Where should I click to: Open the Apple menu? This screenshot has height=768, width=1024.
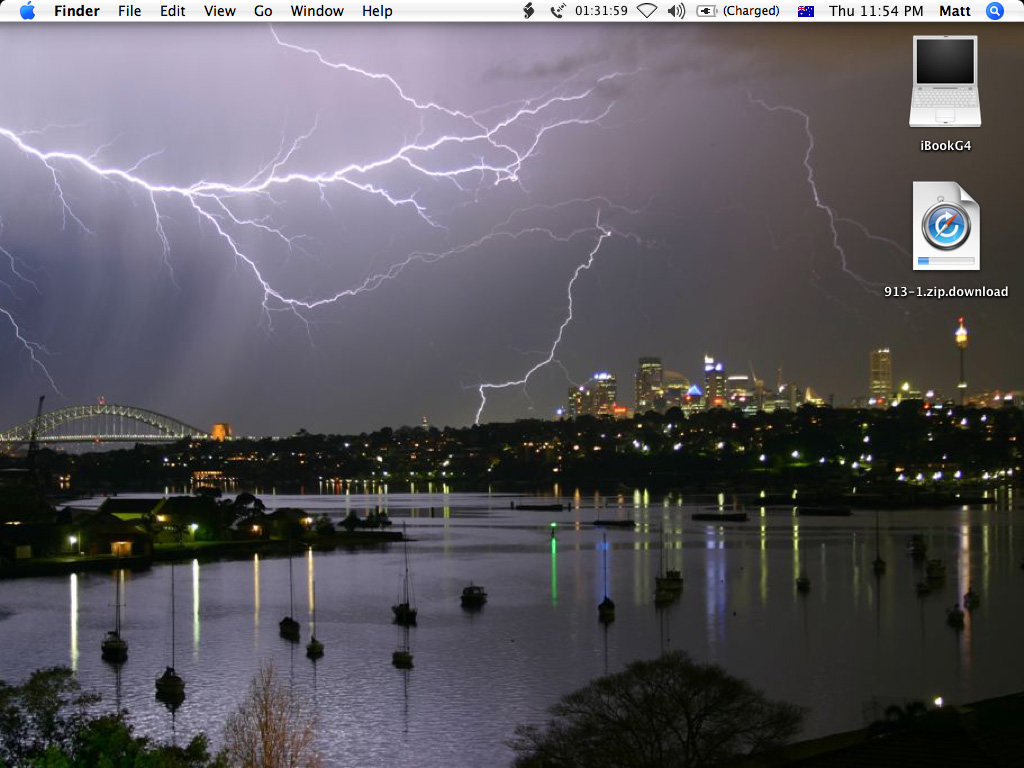tap(27, 10)
